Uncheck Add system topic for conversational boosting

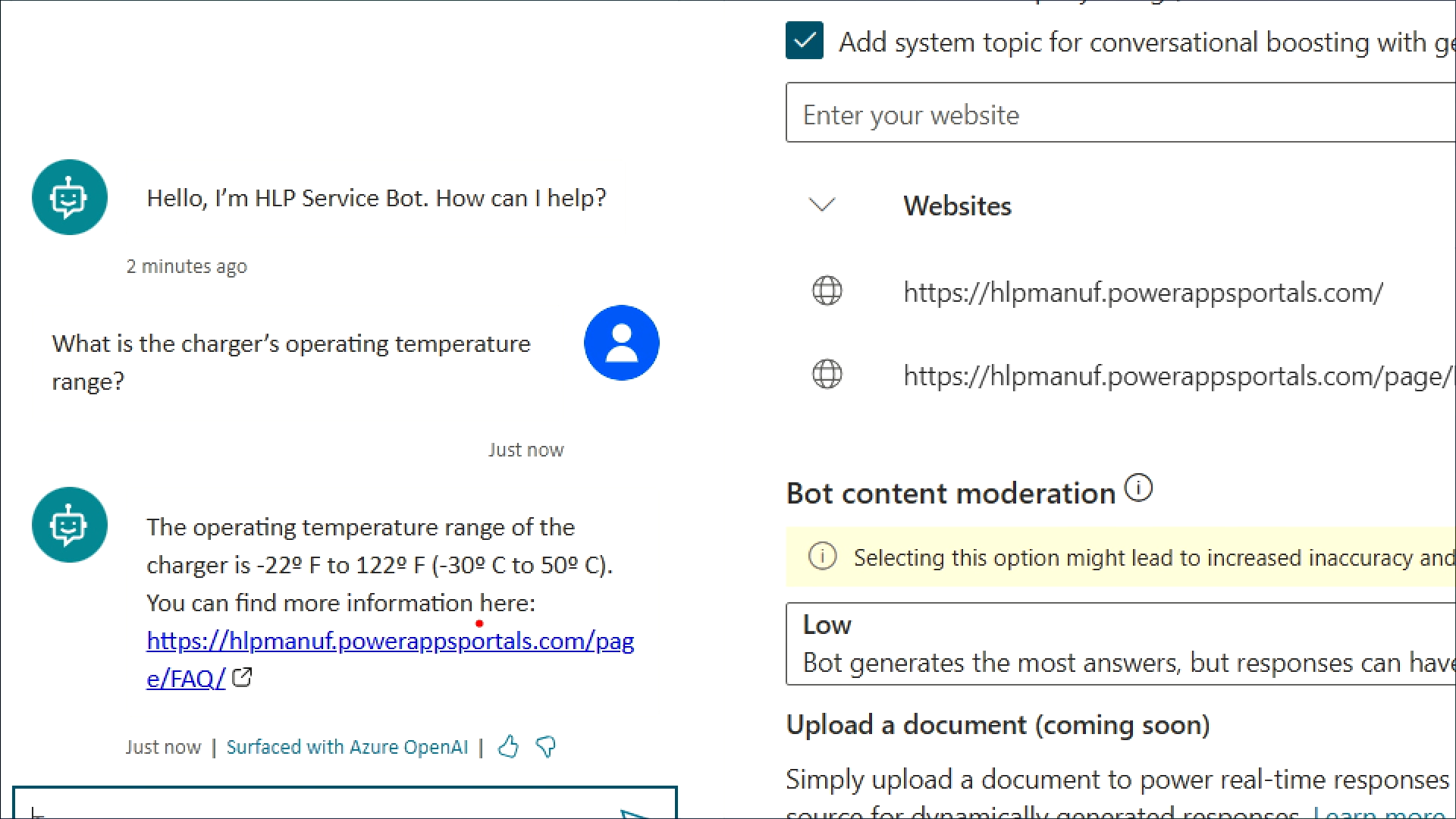click(x=805, y=41)
